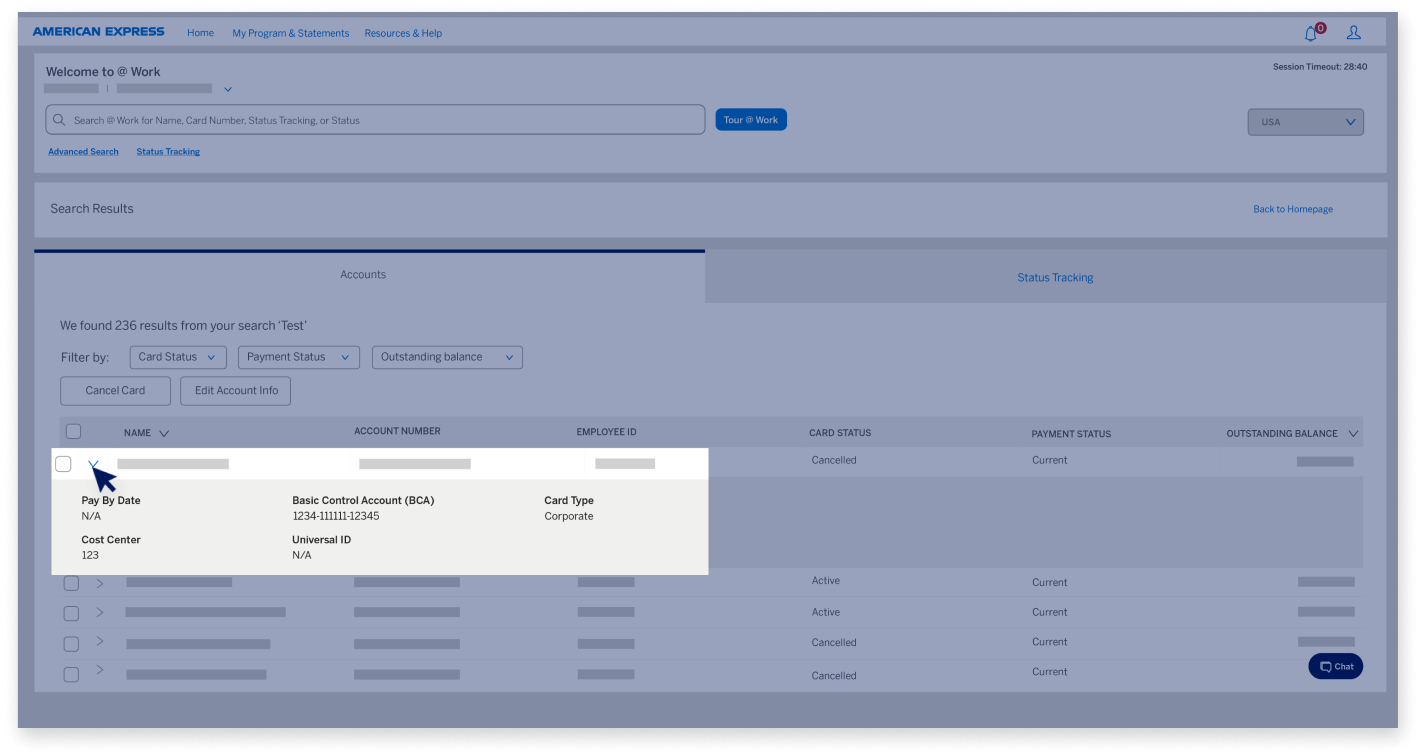Check the checkbox on the first account row
The width and height of the screenshot is (1421, 756).
pyautogui.click(x=64, y=464)
